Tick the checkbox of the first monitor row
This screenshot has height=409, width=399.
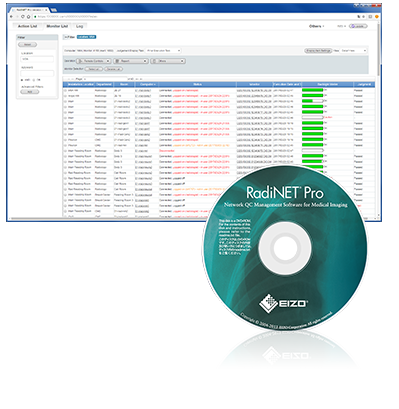tap(65, 90)
